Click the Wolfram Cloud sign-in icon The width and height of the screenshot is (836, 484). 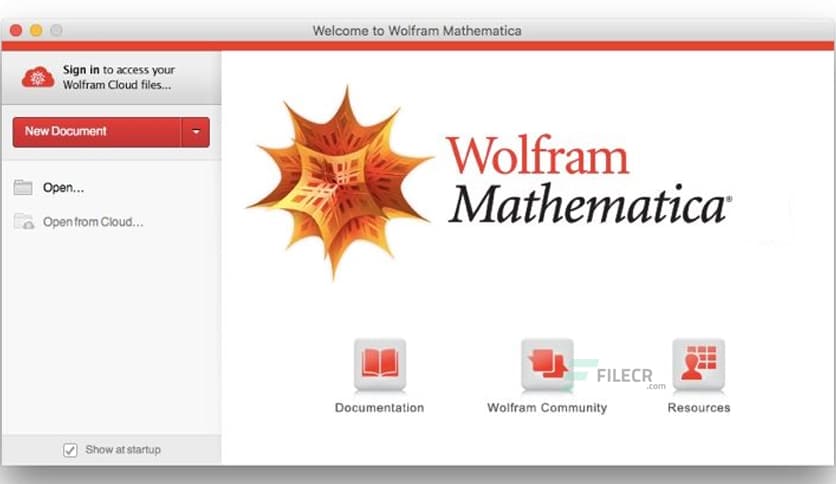coord(38,77)
